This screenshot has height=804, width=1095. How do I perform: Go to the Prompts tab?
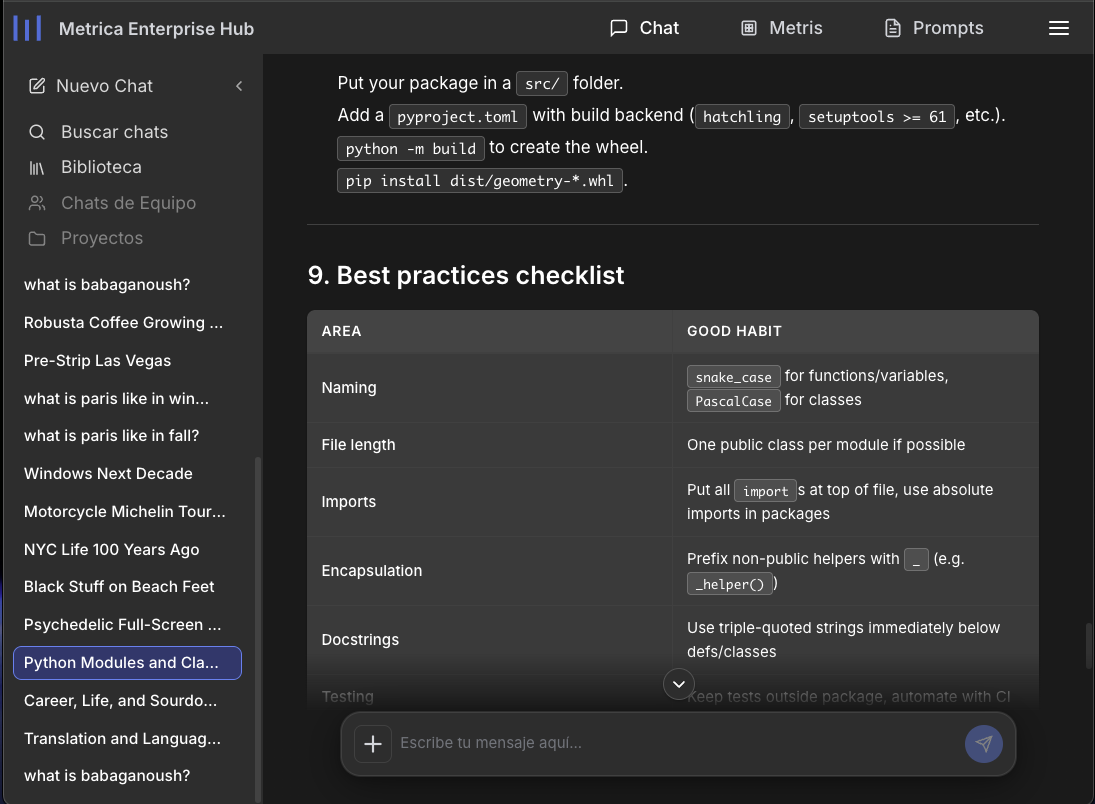pyautogui.click(x=934, y=28)
